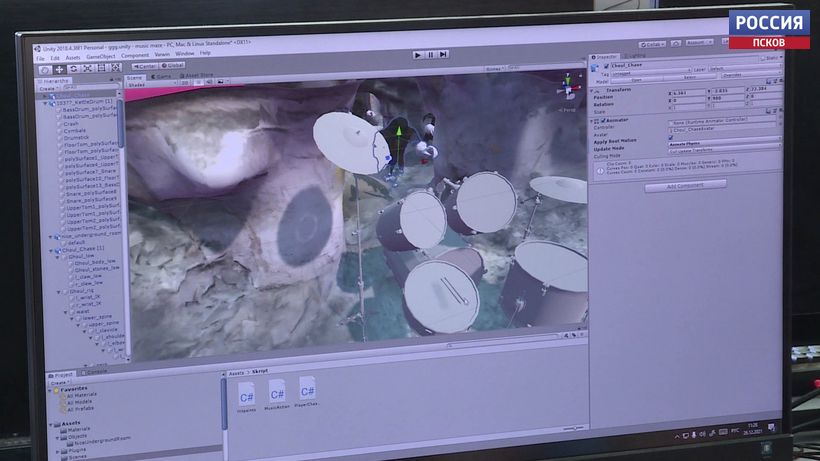Collapse the Animator component foldout
This screenshot has width=820, height=461.
click(x=592, y=121)
